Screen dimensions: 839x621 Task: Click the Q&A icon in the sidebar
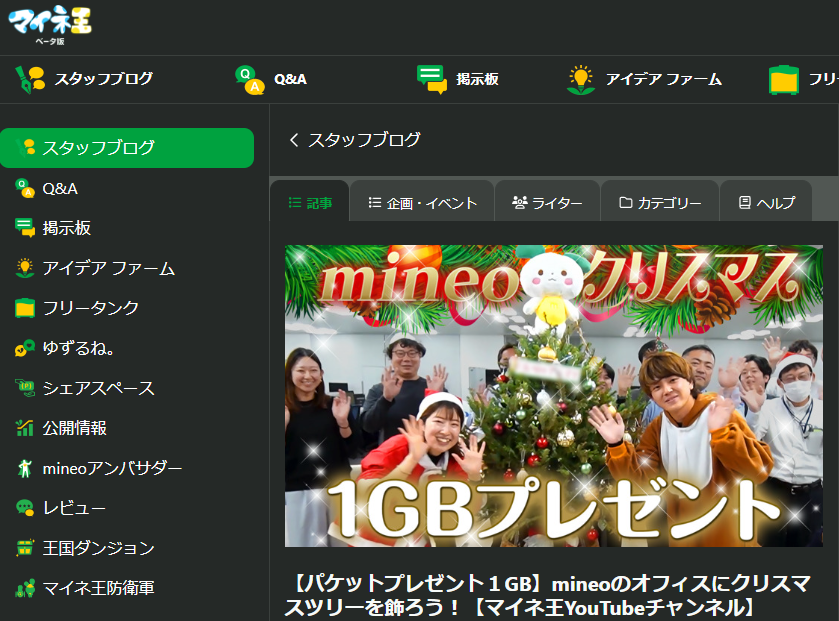coord(25,188)
